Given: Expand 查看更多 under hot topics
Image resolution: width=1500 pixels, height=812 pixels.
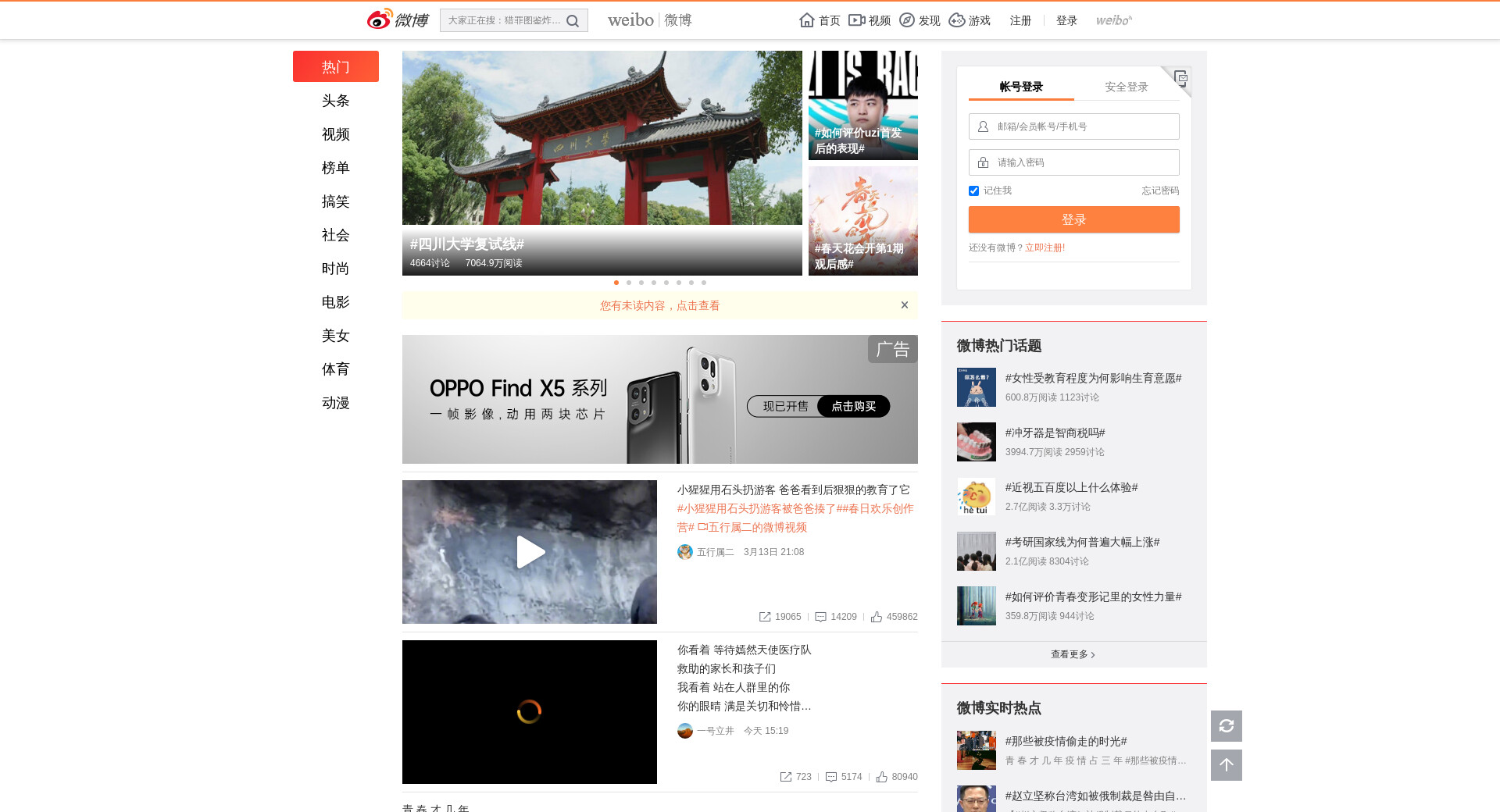Looking at the screenshot, I should tap(1073, 654).
